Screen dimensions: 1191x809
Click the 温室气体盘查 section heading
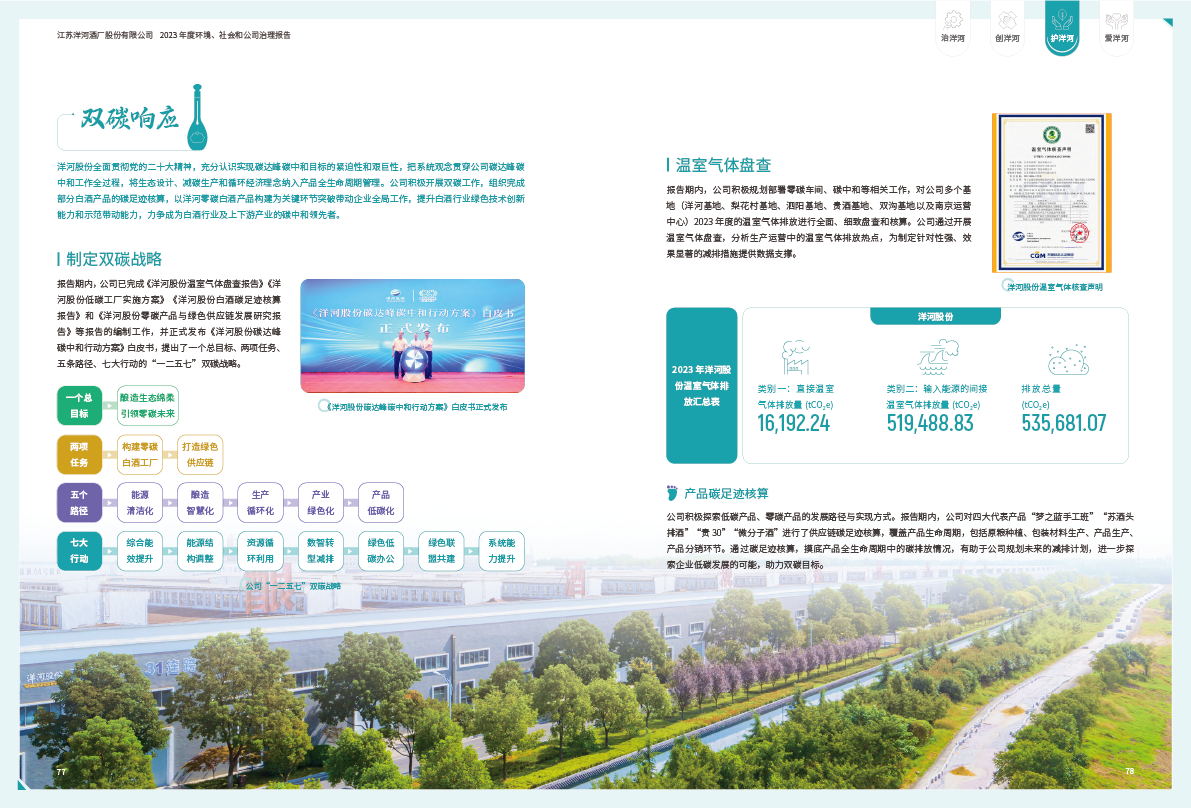point(723,165)
